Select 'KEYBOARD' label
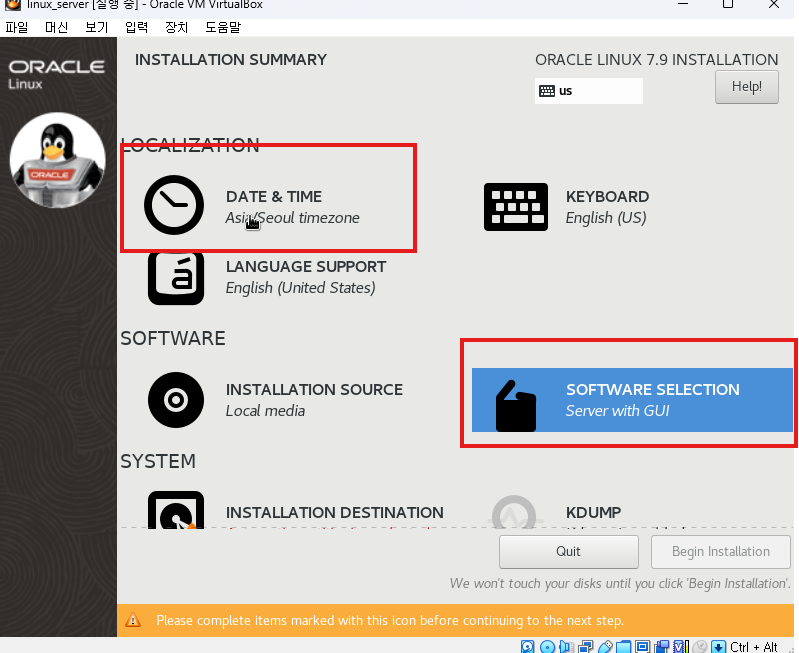Screen dimensions: 799x653 [x=607, y=197]
